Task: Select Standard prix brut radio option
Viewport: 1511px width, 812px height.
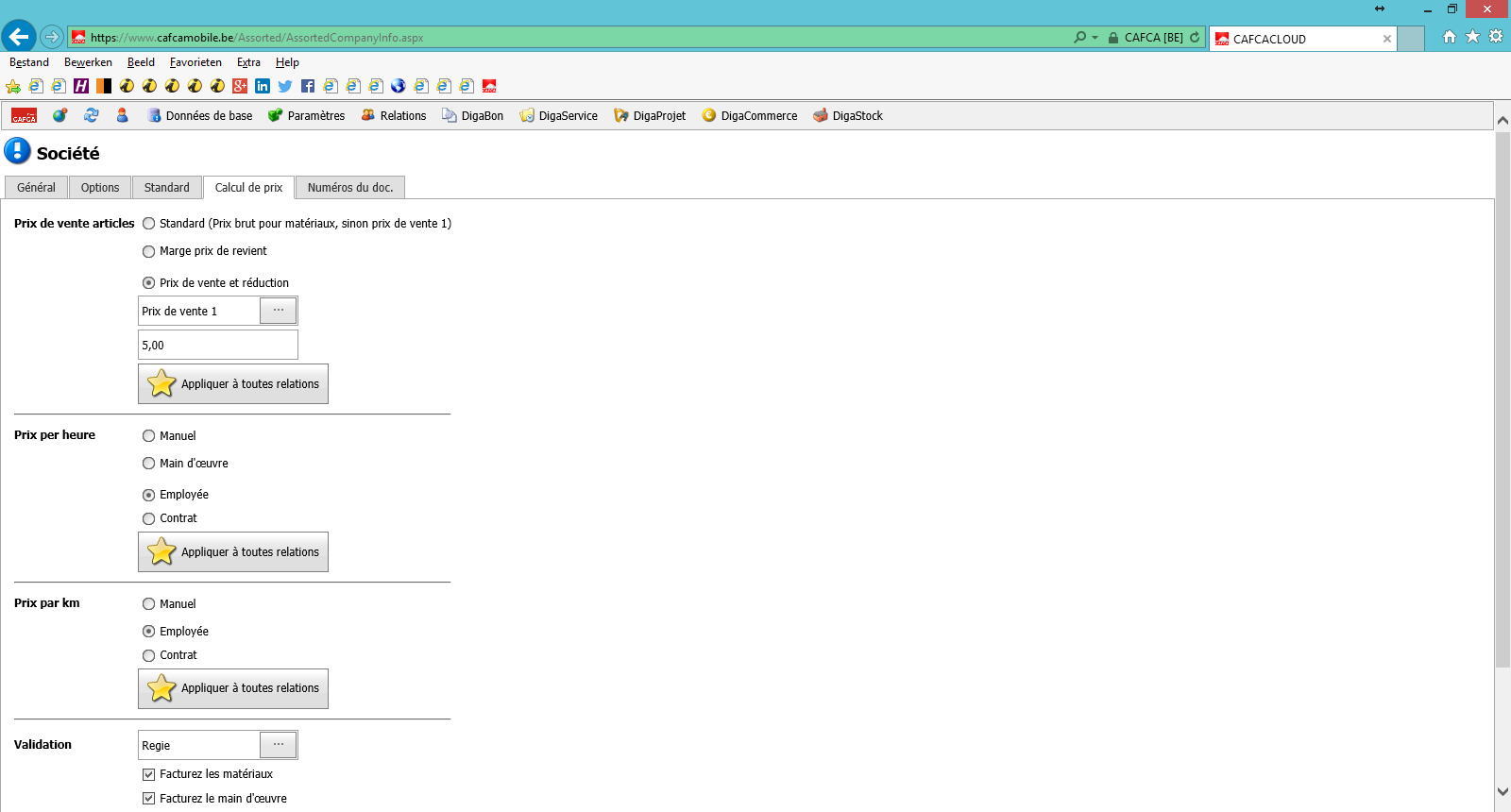Action: [x=148, y=224]
